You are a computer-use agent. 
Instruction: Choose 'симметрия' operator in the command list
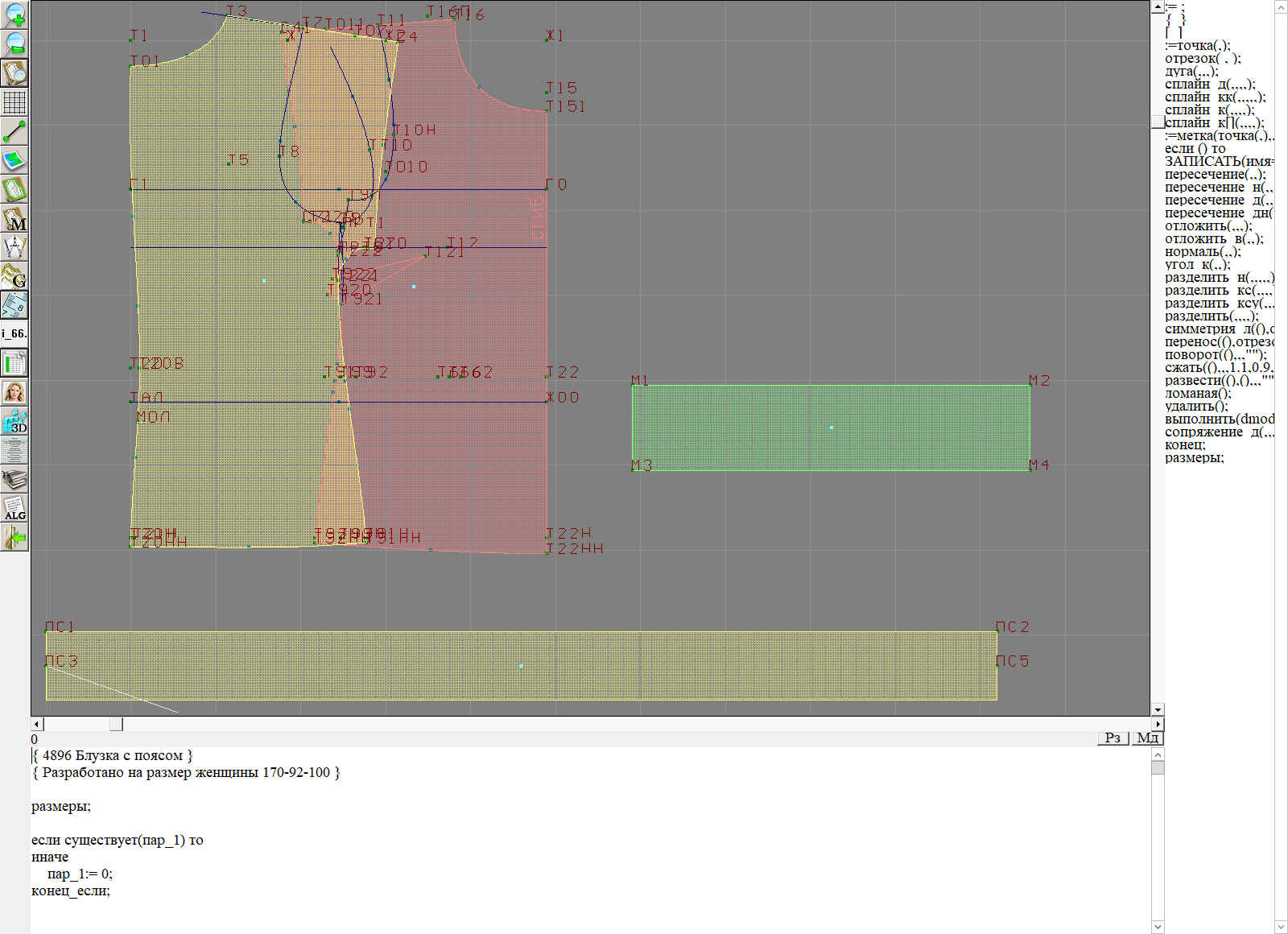(1199, 329)
